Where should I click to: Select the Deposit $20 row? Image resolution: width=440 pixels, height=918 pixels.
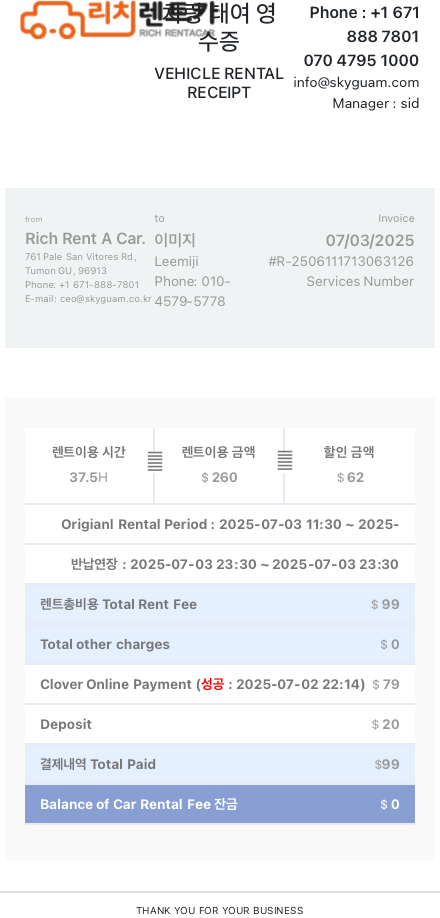click(220, 724)
